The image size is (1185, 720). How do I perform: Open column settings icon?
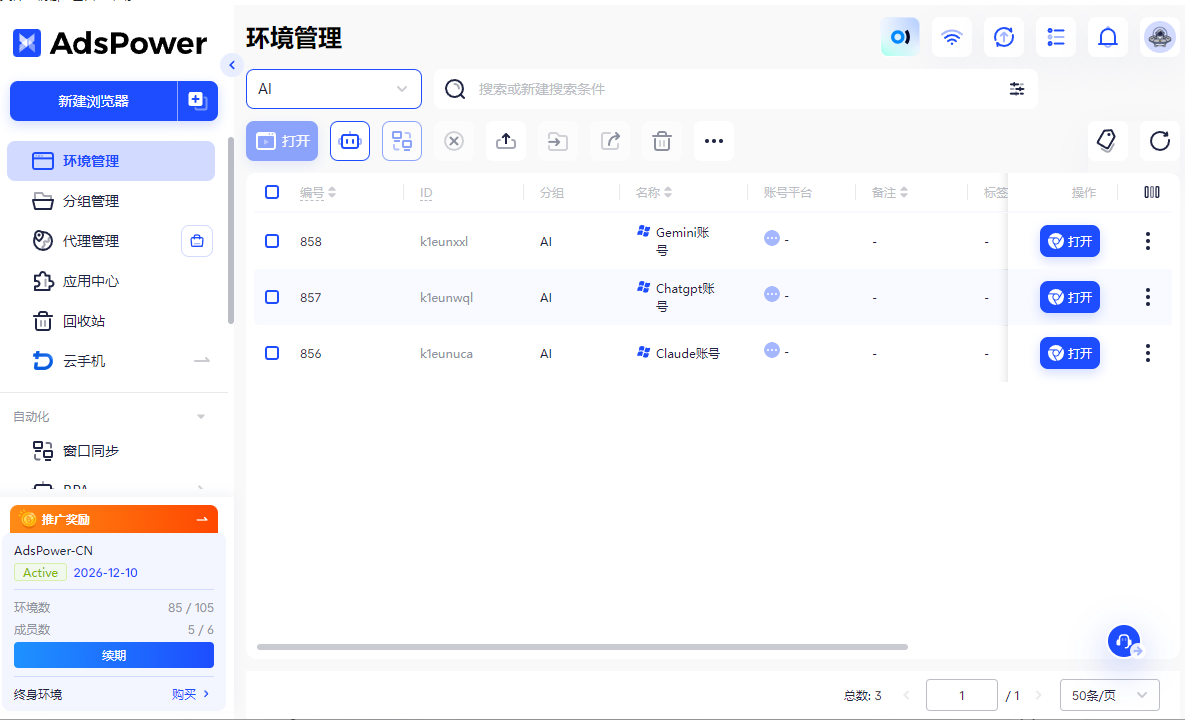tap(1152, 192)
